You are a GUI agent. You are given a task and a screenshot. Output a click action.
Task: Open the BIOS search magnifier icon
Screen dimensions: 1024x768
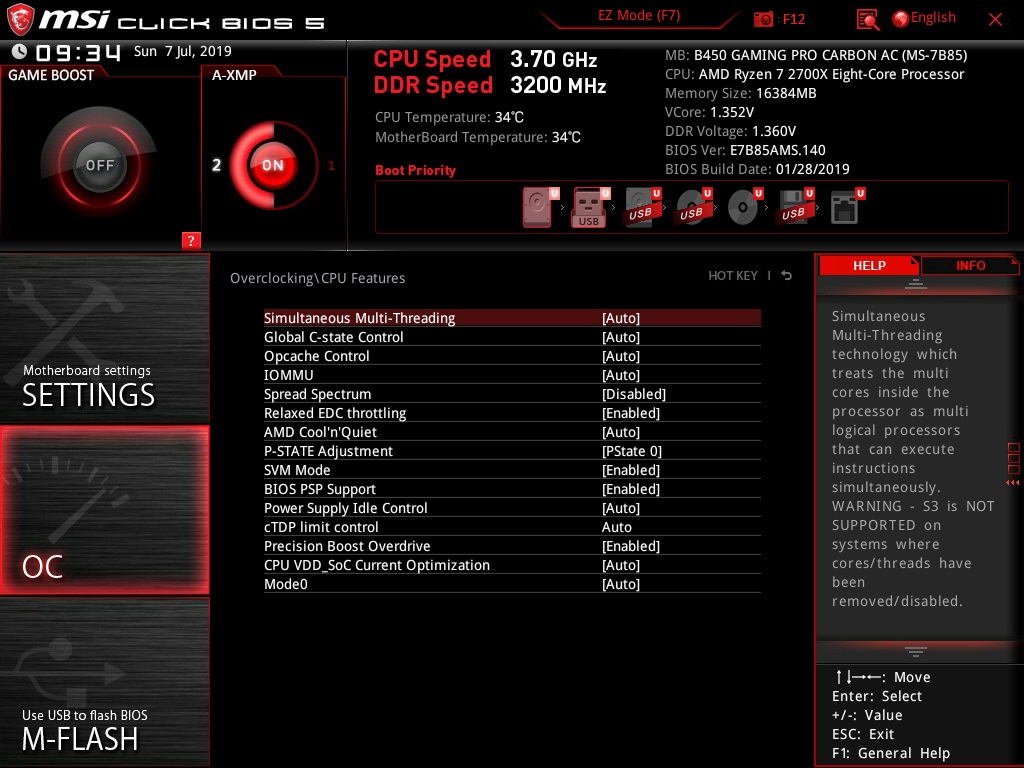867,20
